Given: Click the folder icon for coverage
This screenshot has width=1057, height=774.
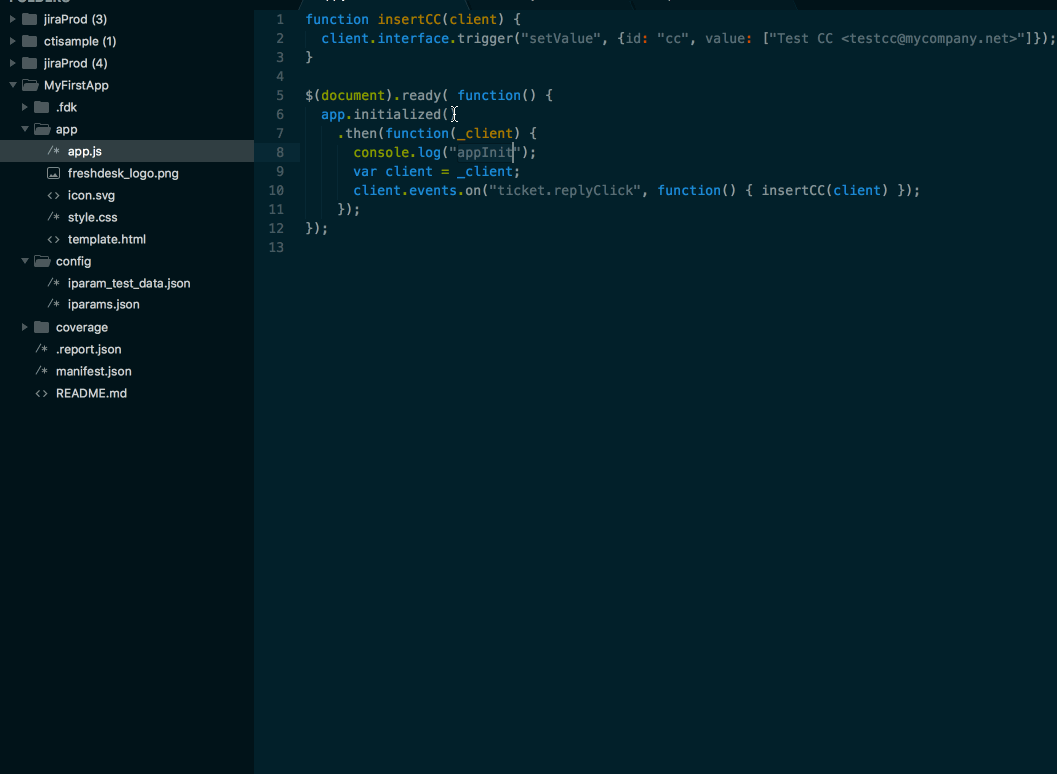Looking at the screenshot, I should 41,327.
